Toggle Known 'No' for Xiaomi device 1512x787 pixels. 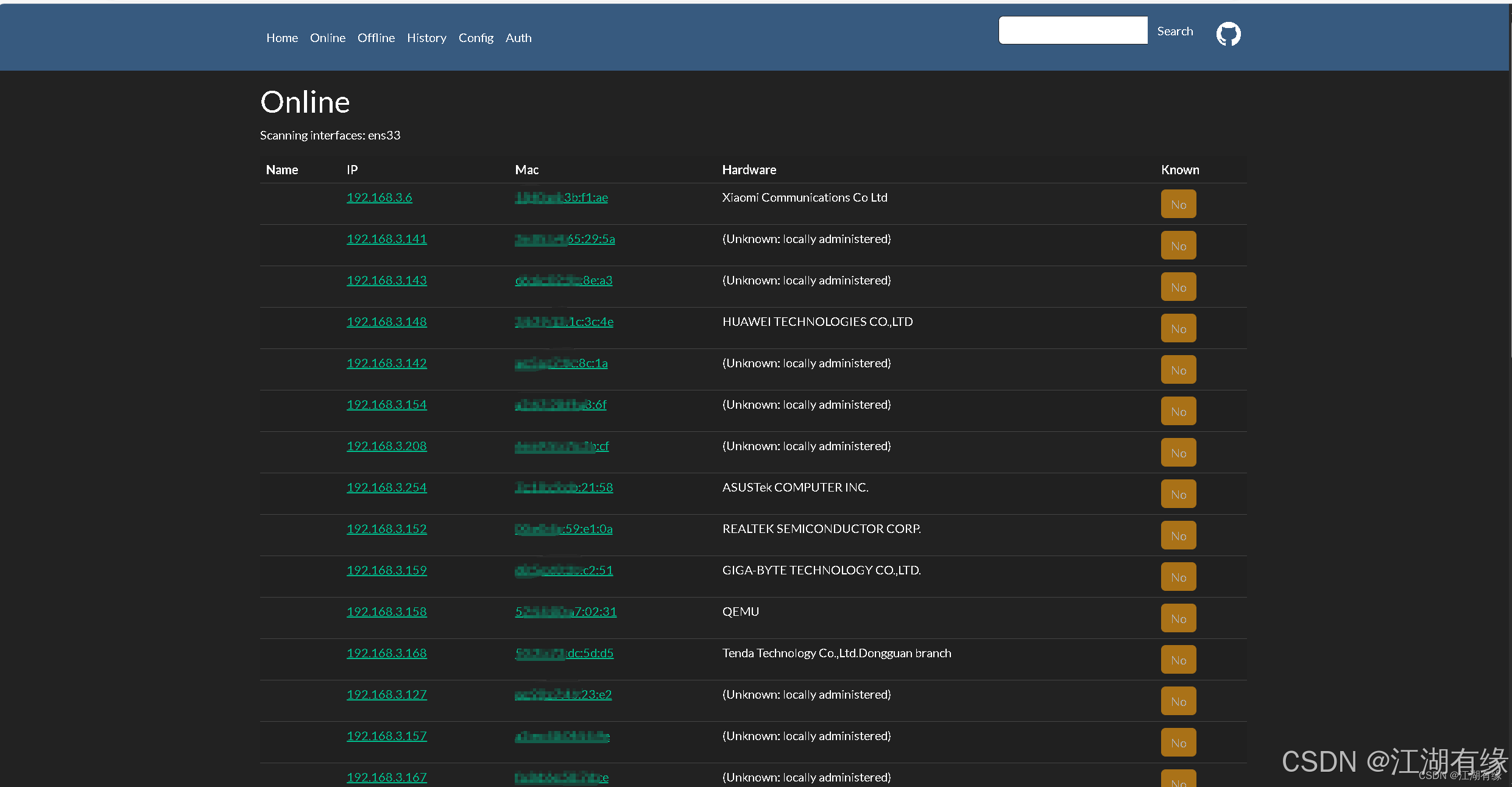click(x=1178, y=204)
